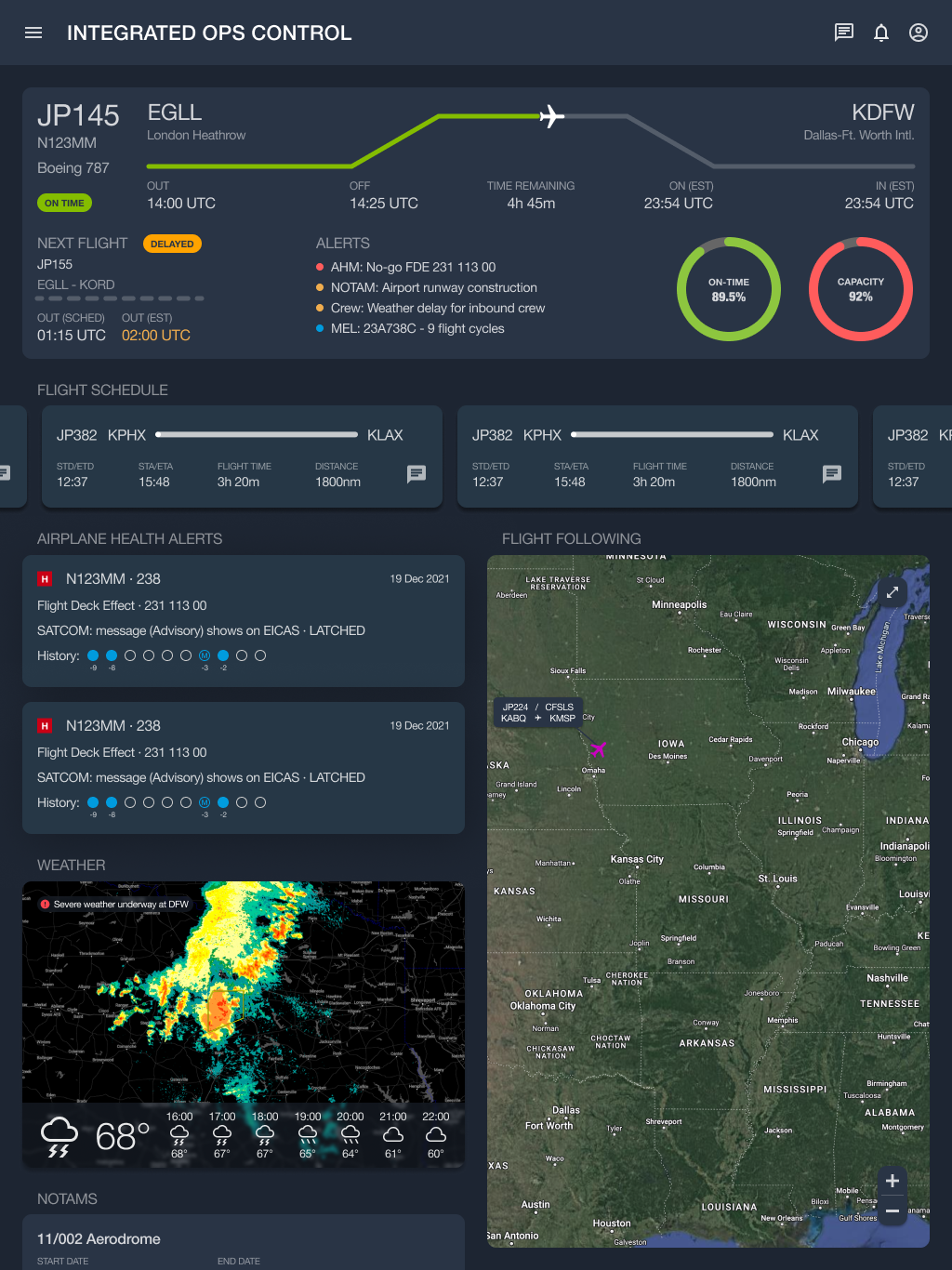Screen dimensions: 952x1270
Task: Zoom in on the map
Action: click(892, 1181)
